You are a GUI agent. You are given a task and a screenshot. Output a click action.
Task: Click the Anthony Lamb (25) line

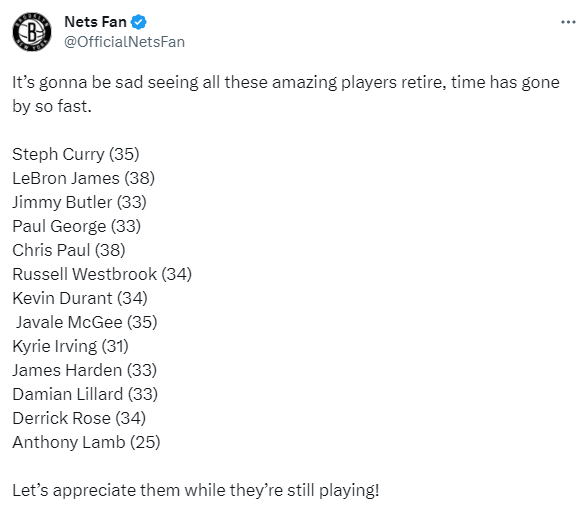[86, 442]
